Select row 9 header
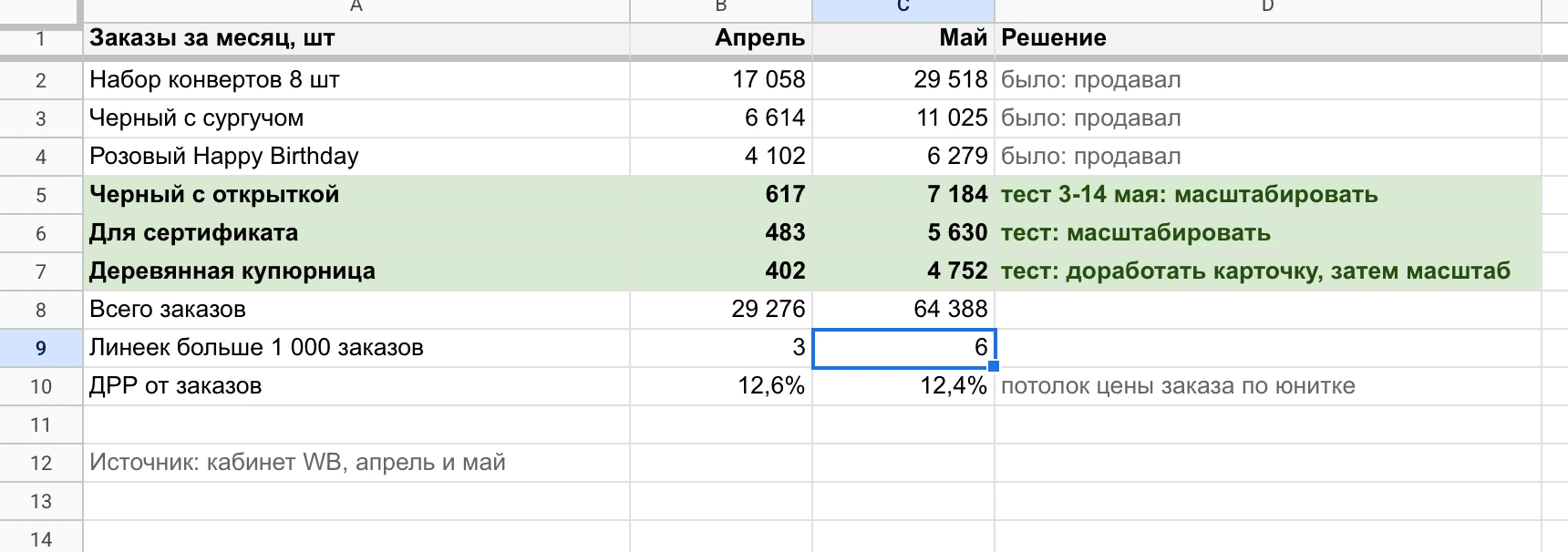 tap(41, 348)
